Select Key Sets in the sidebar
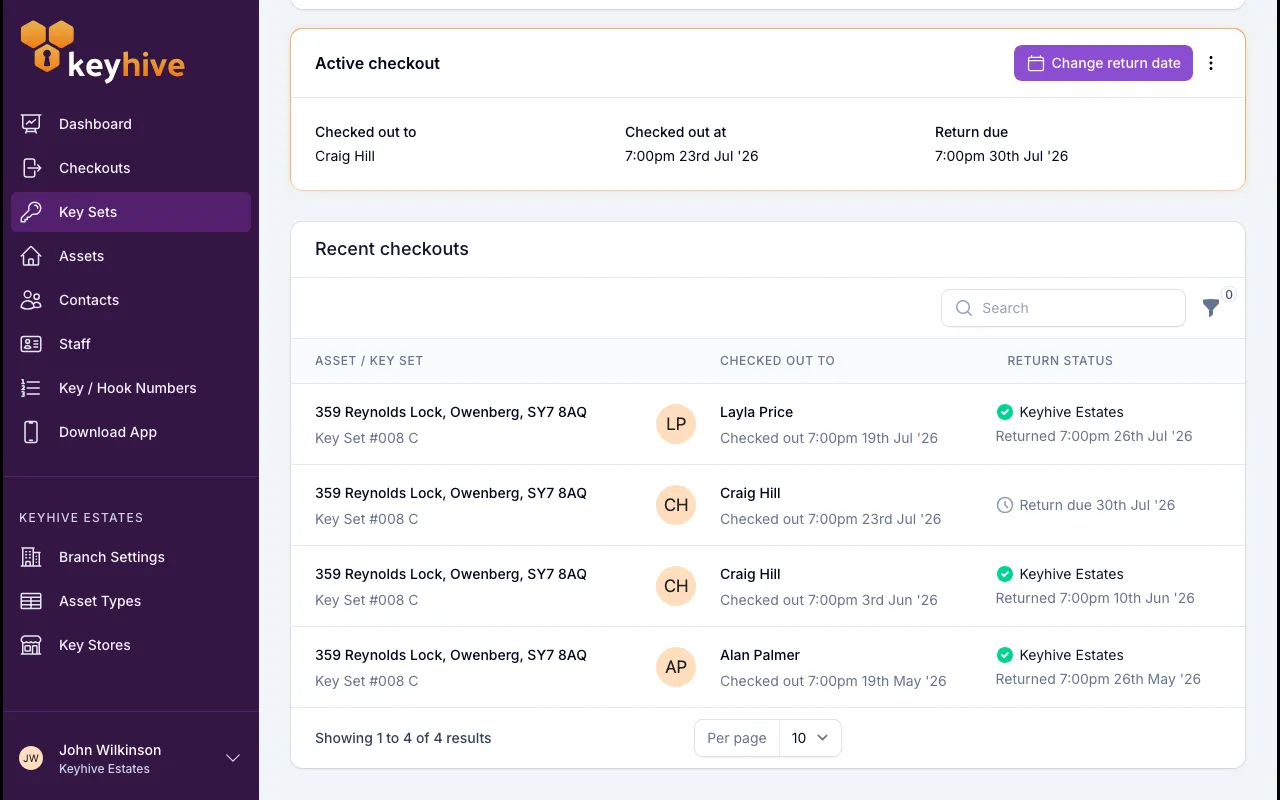The width and height of the screenshot is (1280, 800). point(131,212)
